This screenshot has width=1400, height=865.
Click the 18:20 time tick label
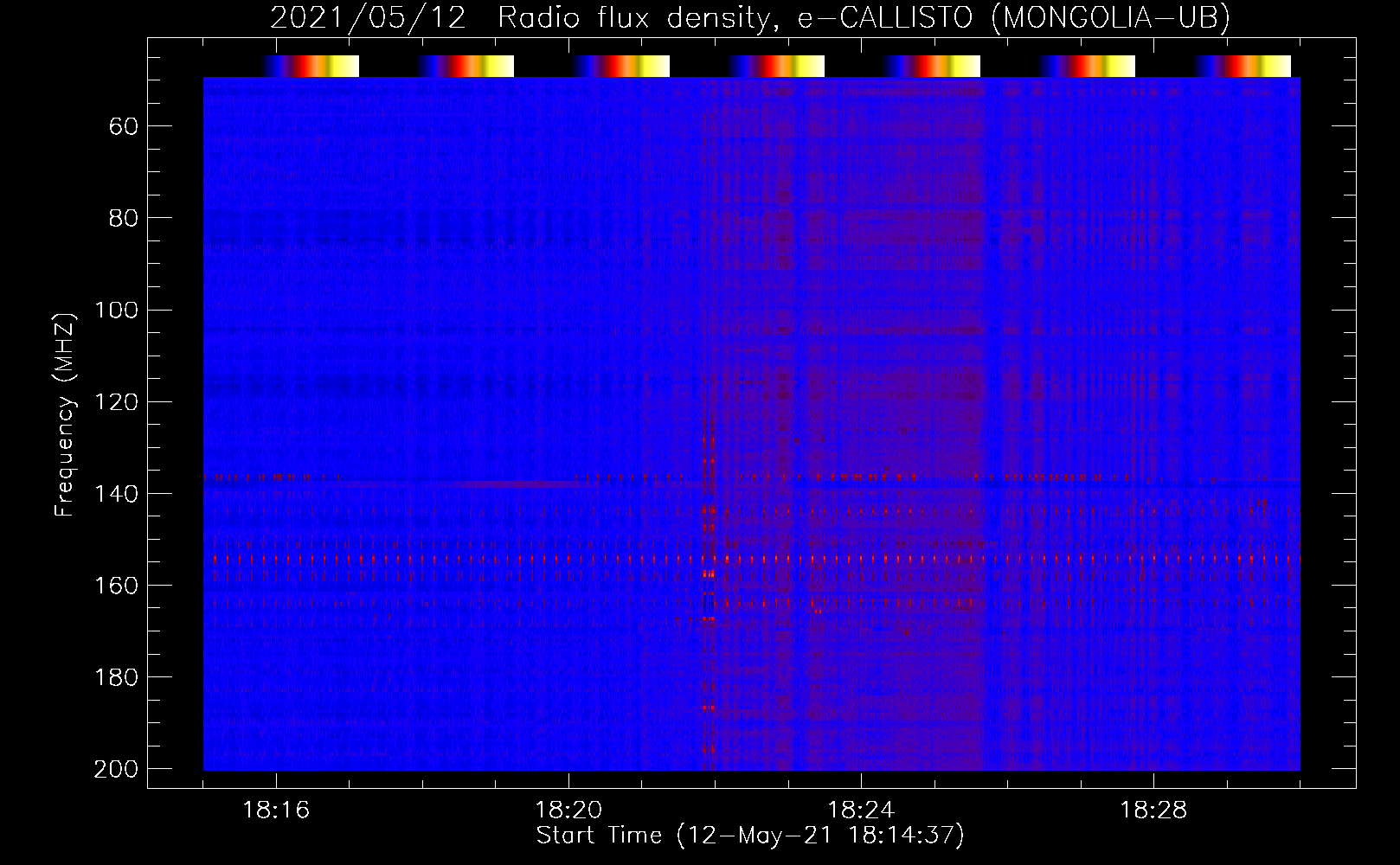click(568, 811)
